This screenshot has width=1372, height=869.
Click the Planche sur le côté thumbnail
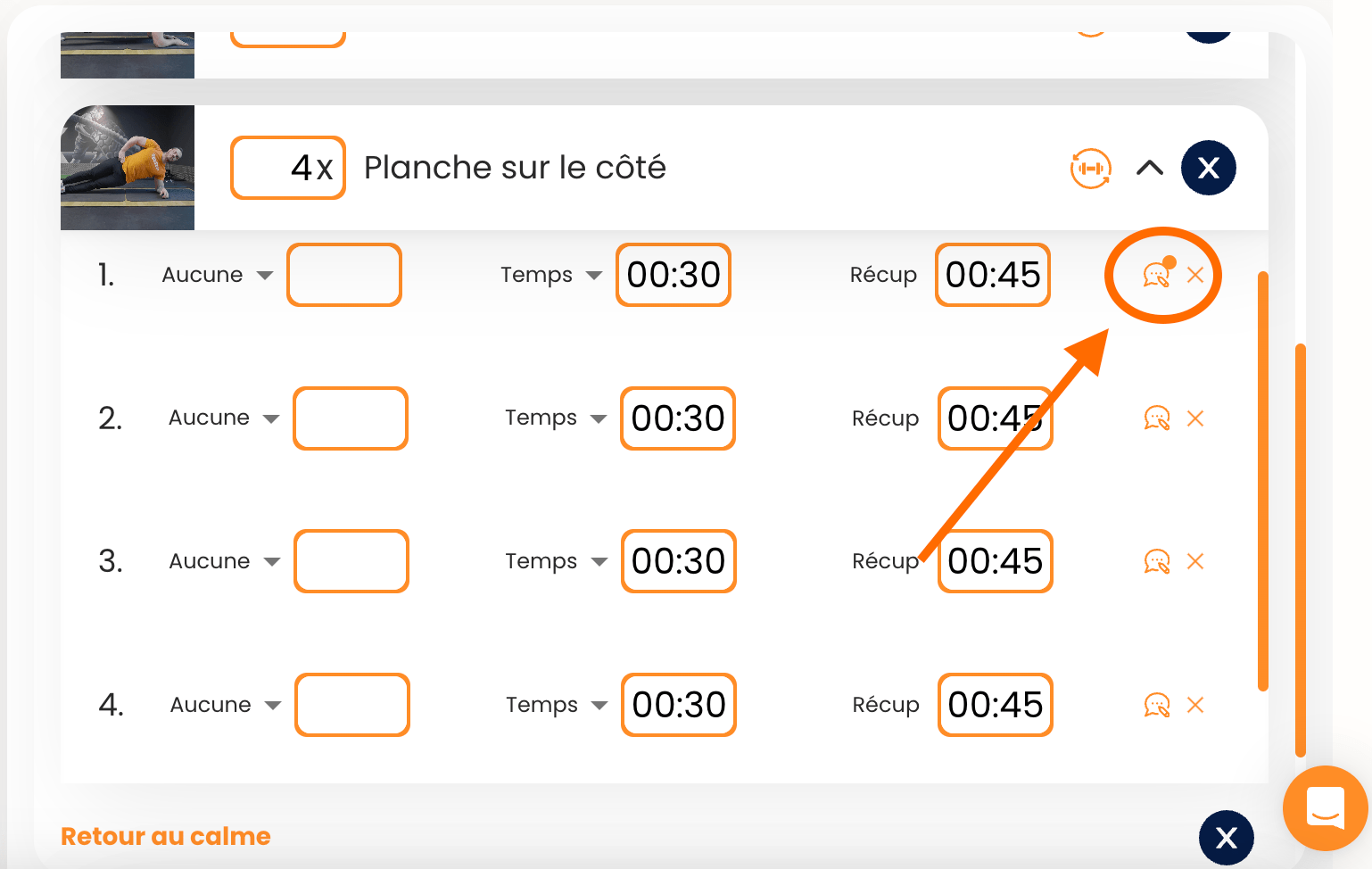(x=128, y=168)
